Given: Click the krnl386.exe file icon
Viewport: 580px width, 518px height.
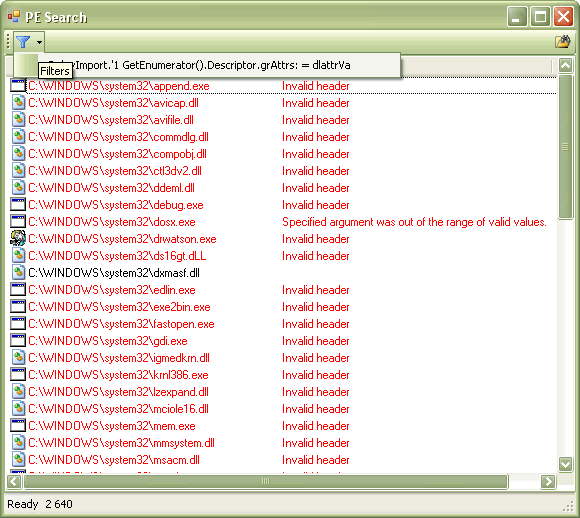Looking at the screenshot, I should coord(18,375).
